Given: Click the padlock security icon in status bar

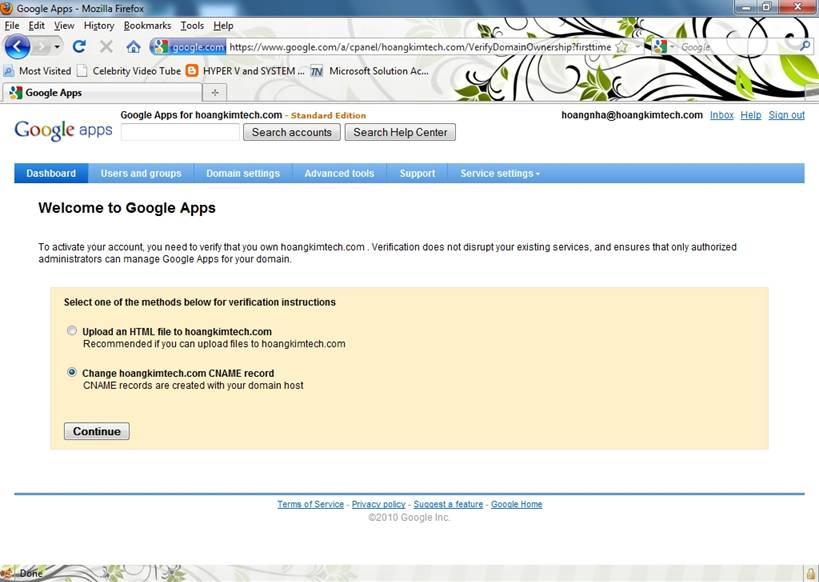Looking at the screenshot, I should point(810,573).
